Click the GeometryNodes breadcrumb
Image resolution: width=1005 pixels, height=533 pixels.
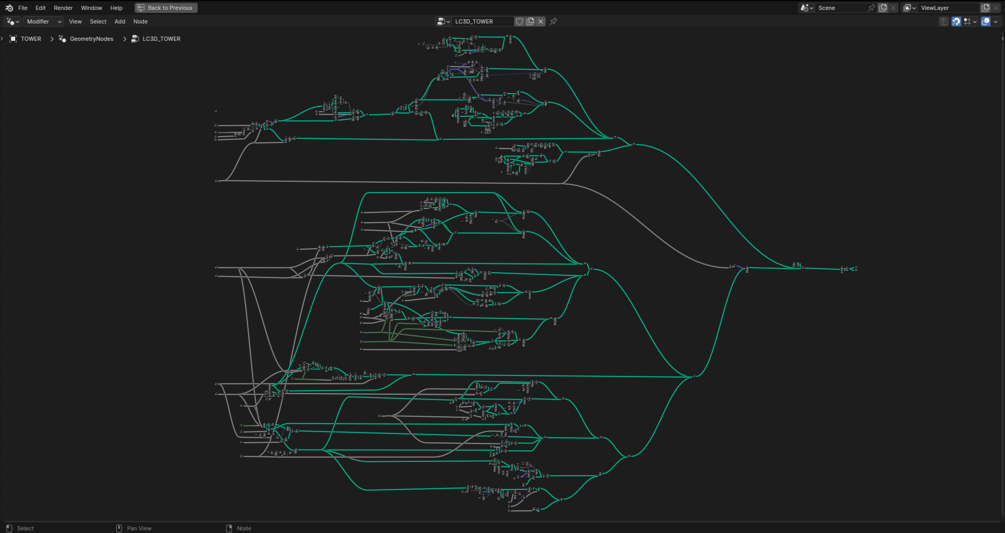coord(91,39)
